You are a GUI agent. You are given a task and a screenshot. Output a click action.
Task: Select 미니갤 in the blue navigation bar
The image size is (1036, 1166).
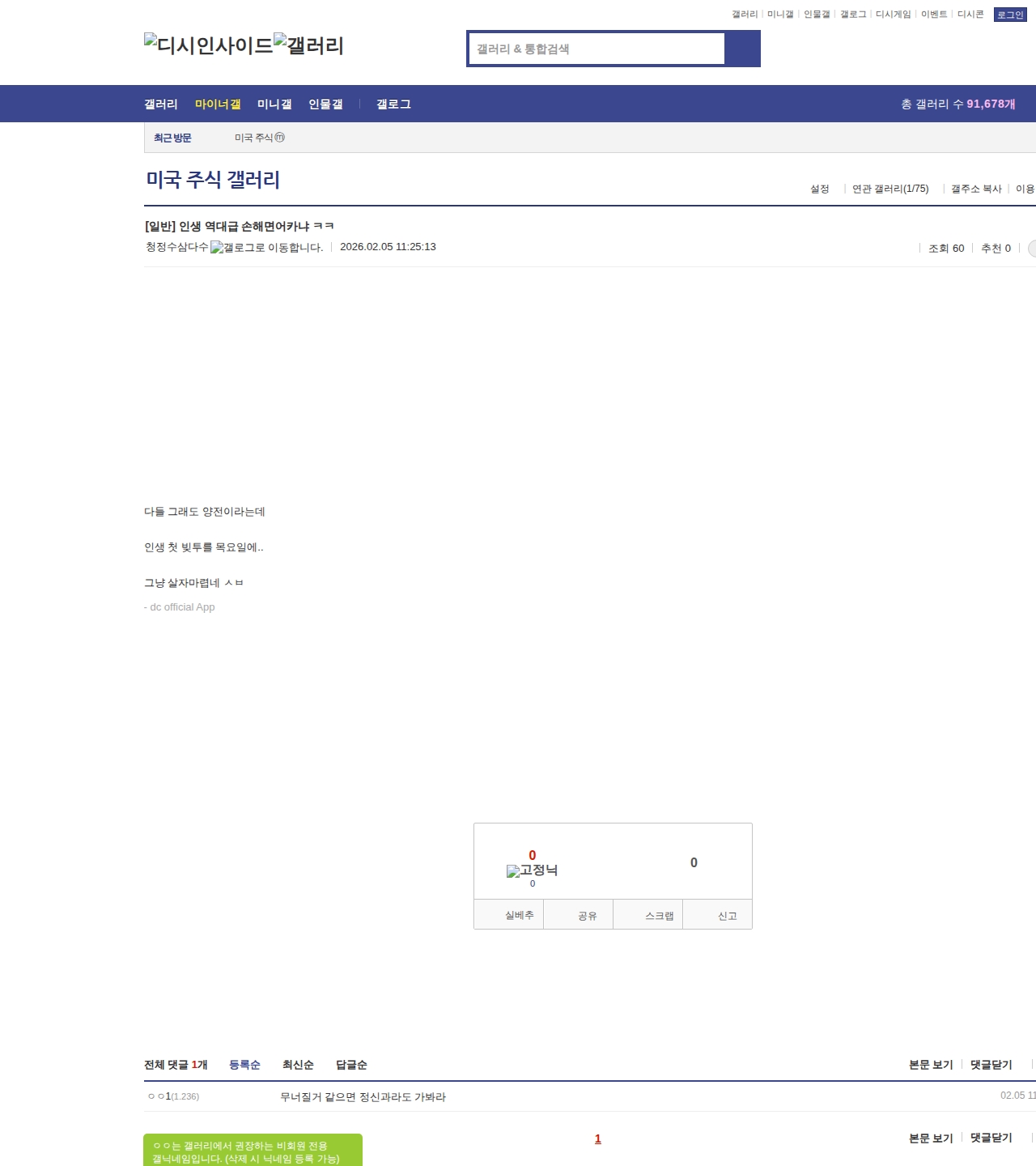click(x=274, y=104)
